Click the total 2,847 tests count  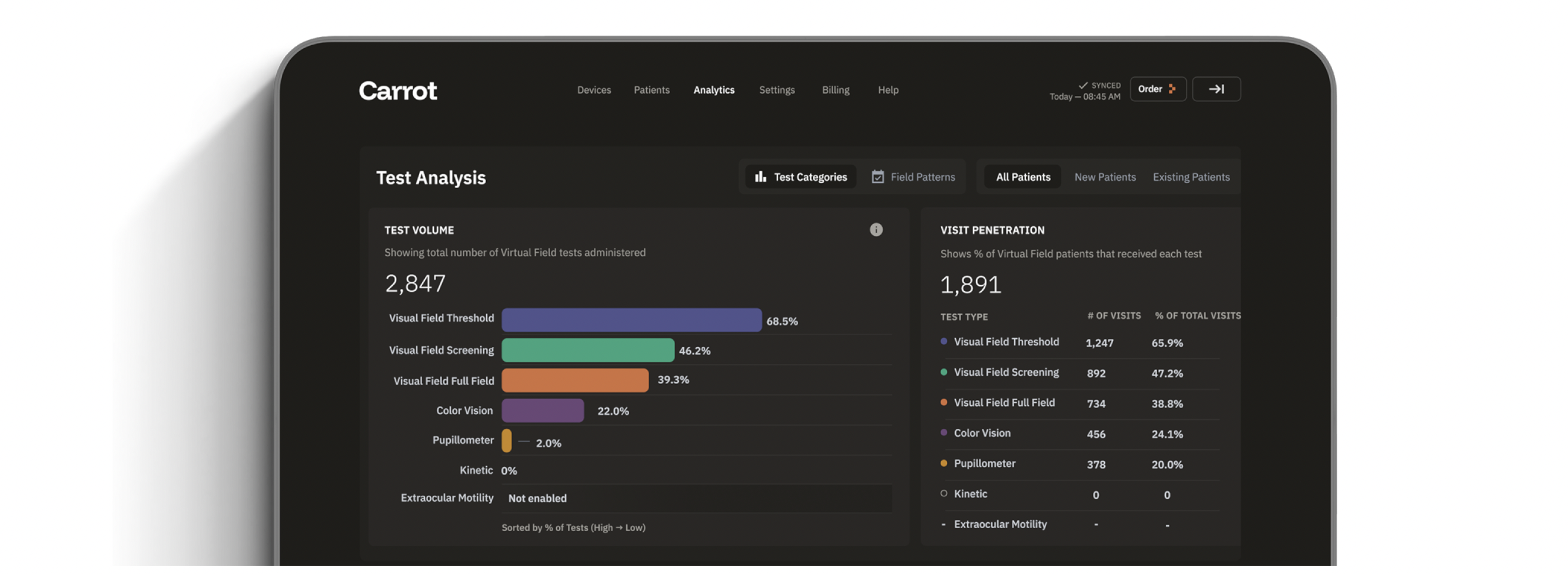coord(414,284)
